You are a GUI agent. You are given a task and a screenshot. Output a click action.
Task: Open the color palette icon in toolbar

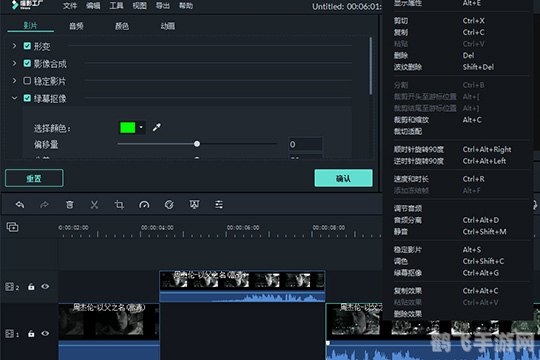169,205
